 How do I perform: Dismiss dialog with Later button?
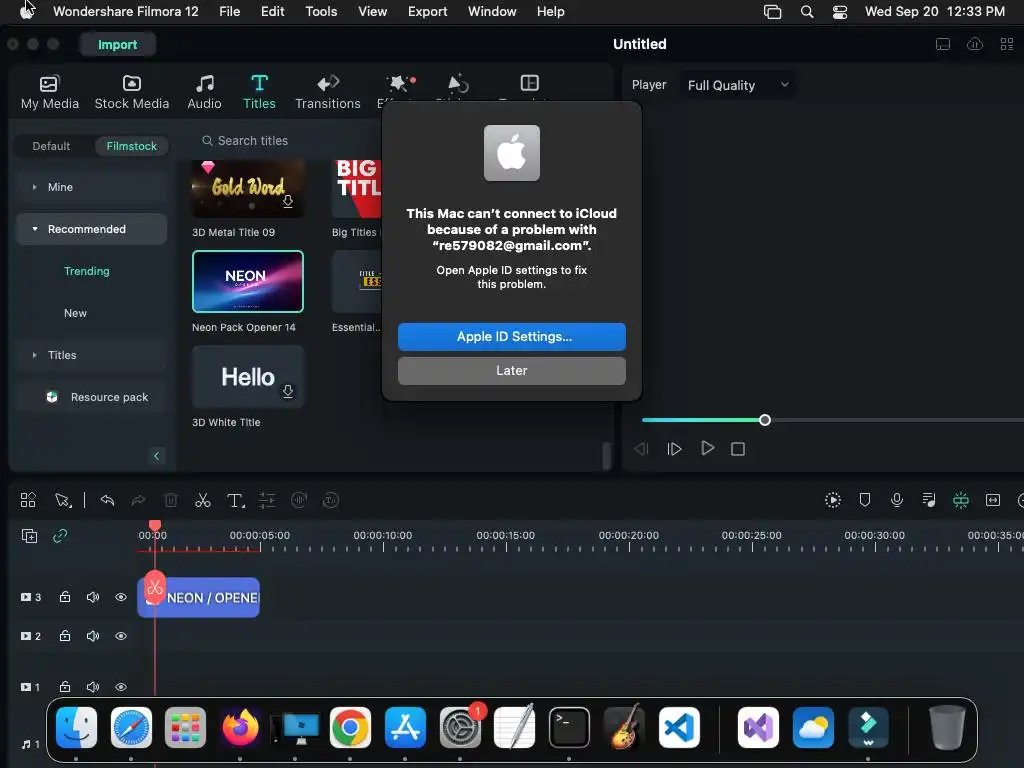coord(511,371)
